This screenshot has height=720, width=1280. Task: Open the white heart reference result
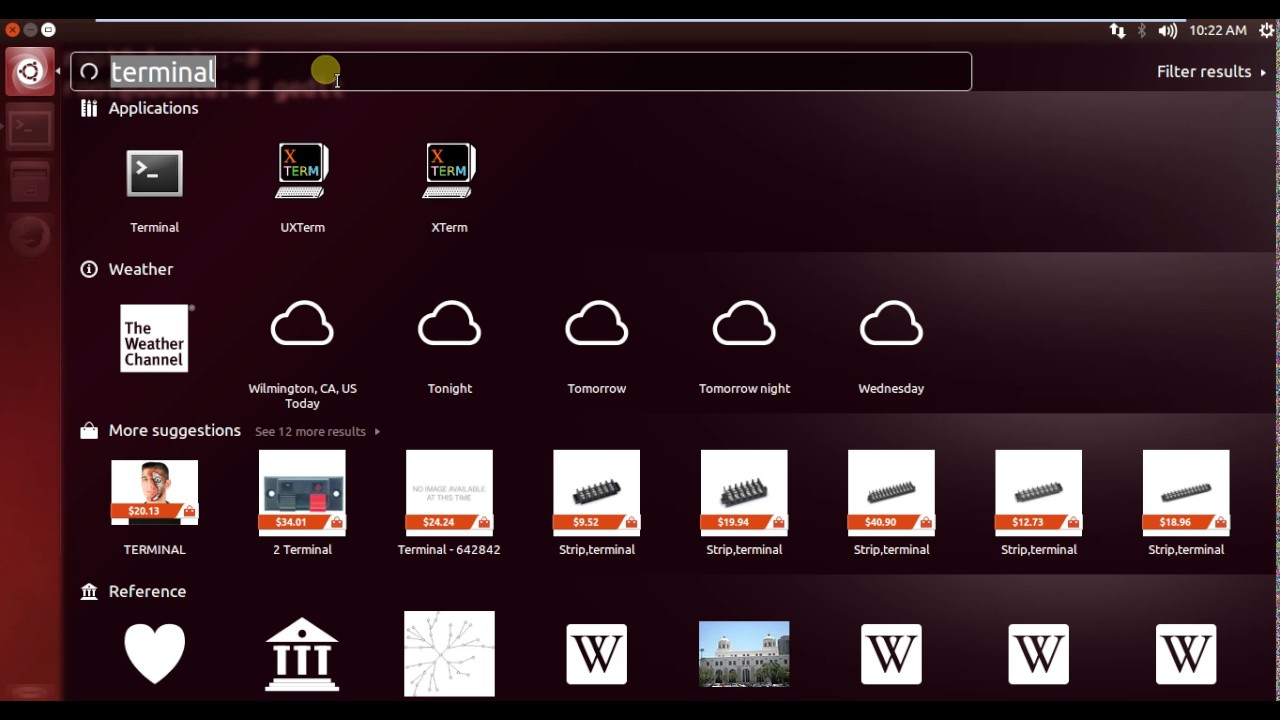pos(155,654)
